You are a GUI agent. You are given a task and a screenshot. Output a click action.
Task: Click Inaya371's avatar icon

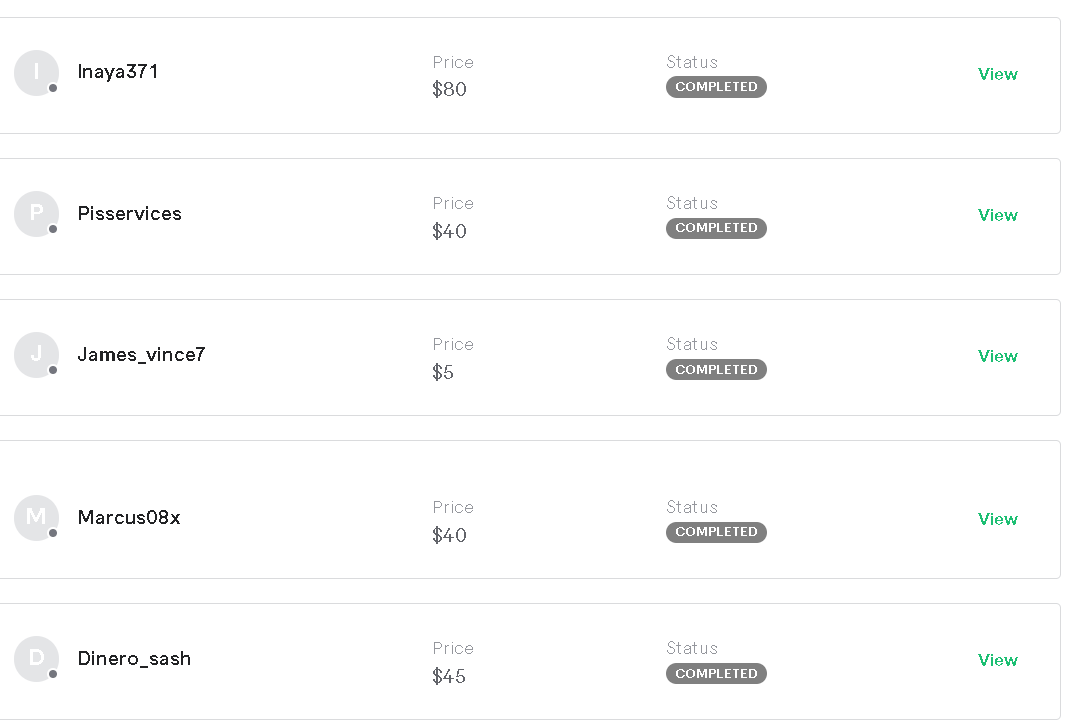pyautogui.click(x=36, y=73)
